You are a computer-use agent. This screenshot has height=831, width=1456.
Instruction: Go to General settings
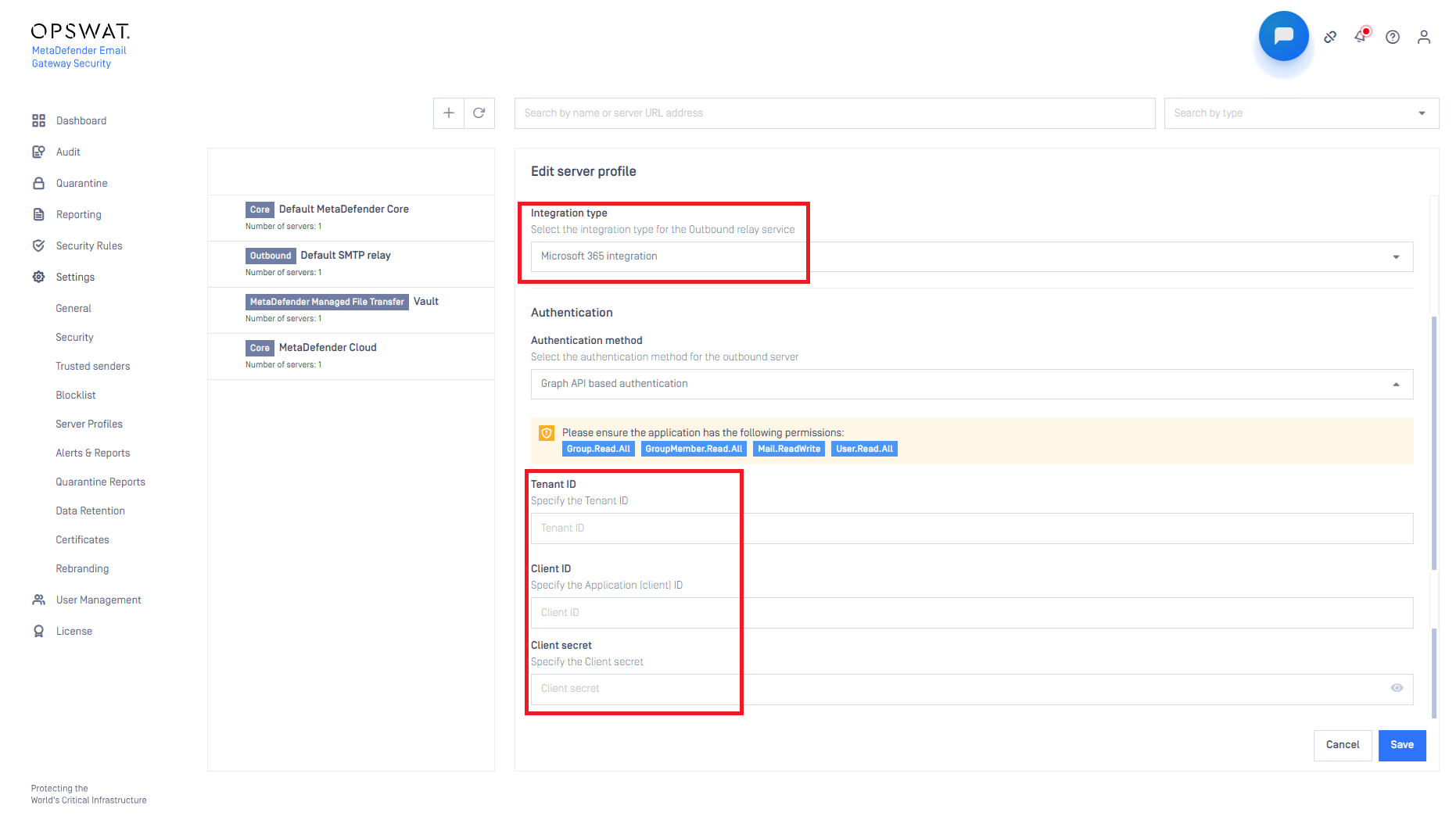[74, 308]
